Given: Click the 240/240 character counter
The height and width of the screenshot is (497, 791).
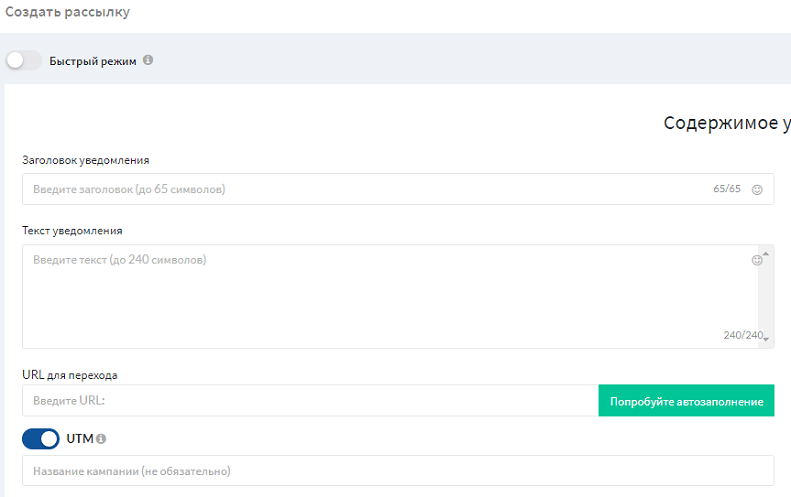Looking at the screenshot, I should [743, 335].
